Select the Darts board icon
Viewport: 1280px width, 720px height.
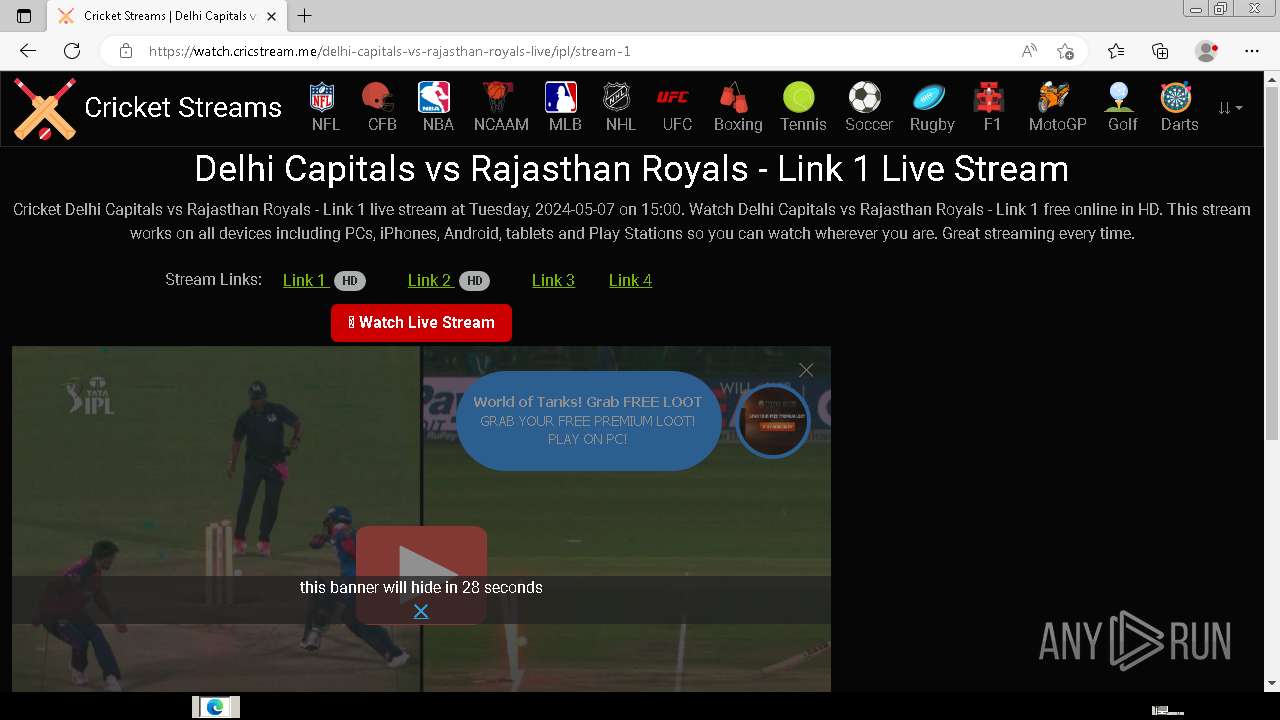click(1176, 97)
